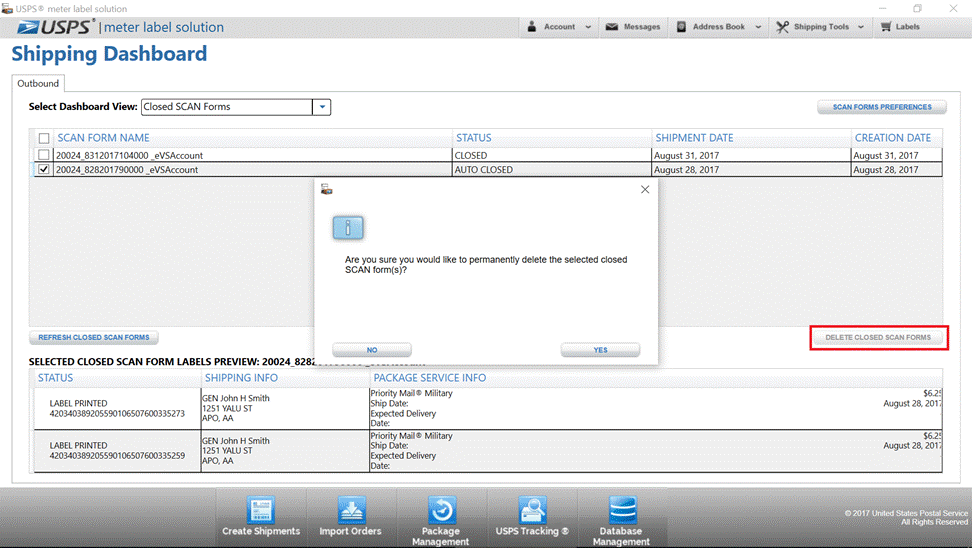Viewport: 972px width, 548px height.
Task: Open Database Management in bottom bar
Action: pyautogui.click(x=621, y=519)
